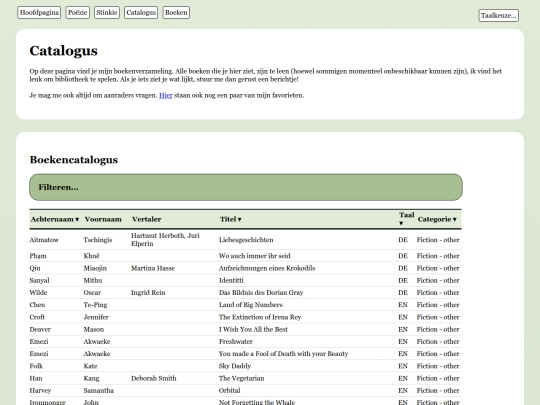Select the Catalogus nav button

pos(141,12)
